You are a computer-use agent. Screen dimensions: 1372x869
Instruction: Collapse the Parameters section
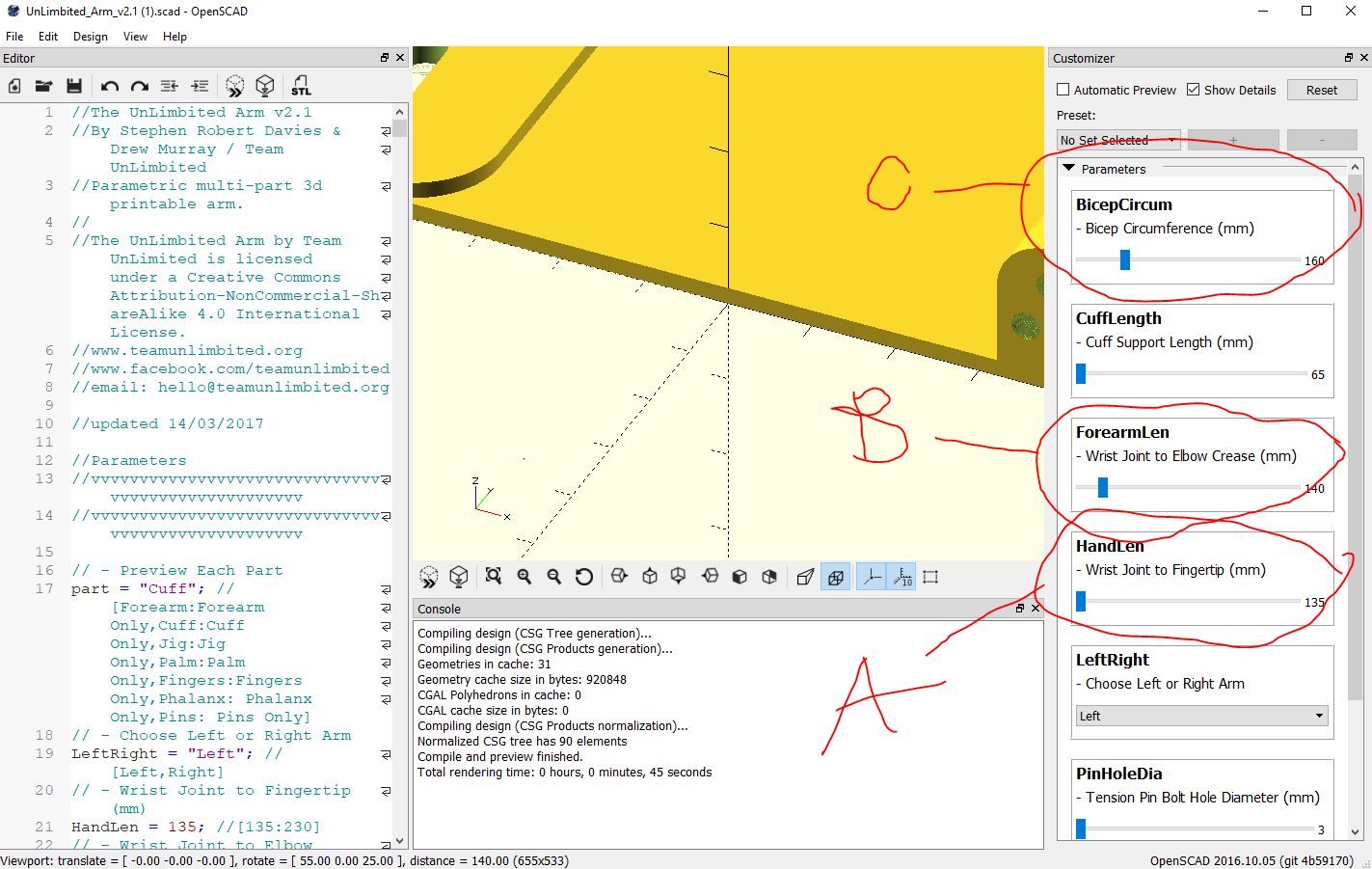pyautogui.click(x=1068, y=169)
